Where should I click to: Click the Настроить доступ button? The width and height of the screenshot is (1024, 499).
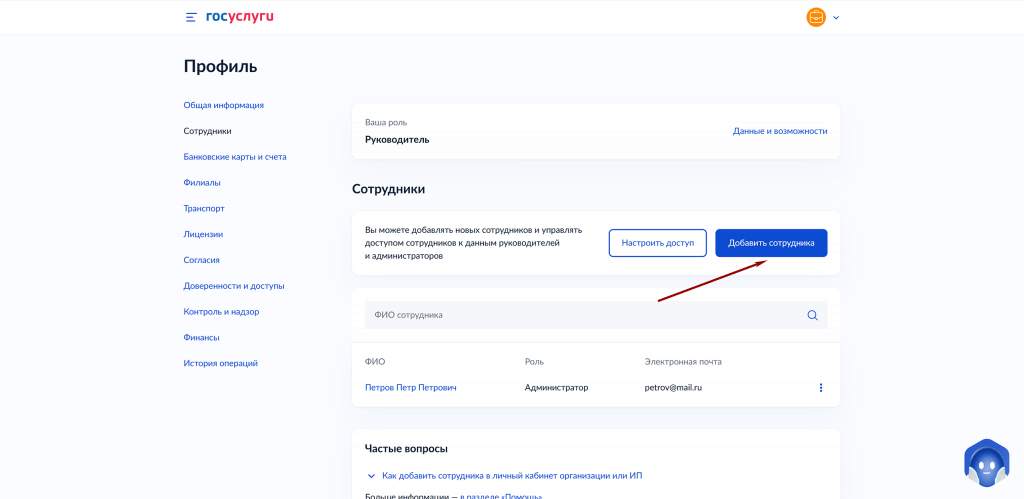point(657,243)
